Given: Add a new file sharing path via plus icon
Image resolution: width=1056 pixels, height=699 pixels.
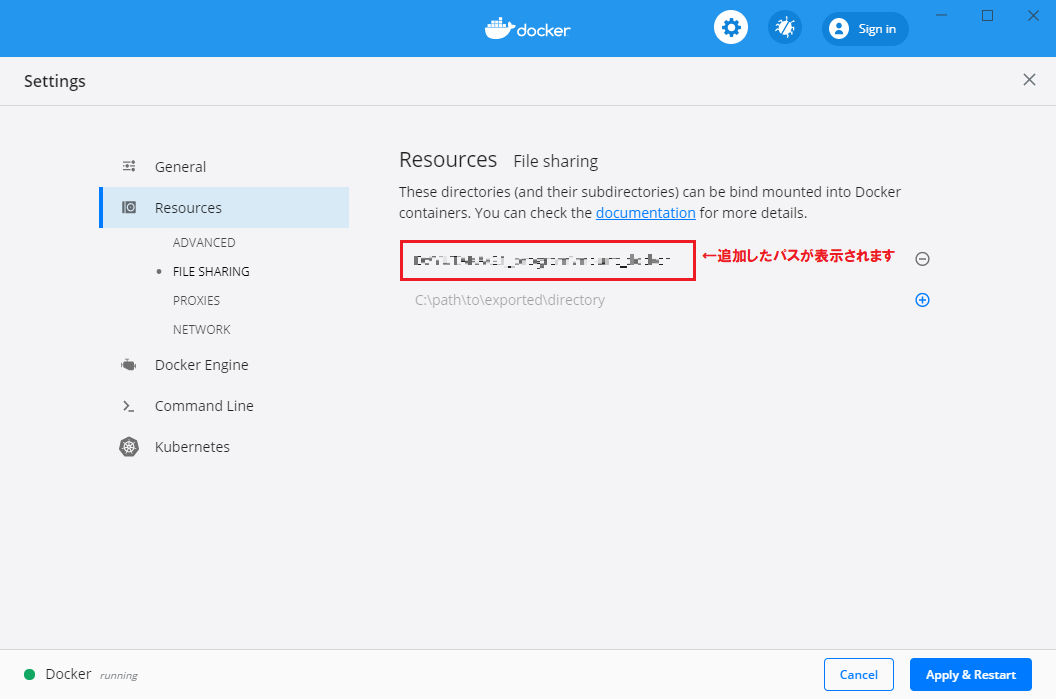Looking at the screenshot, I should point(922,299).
